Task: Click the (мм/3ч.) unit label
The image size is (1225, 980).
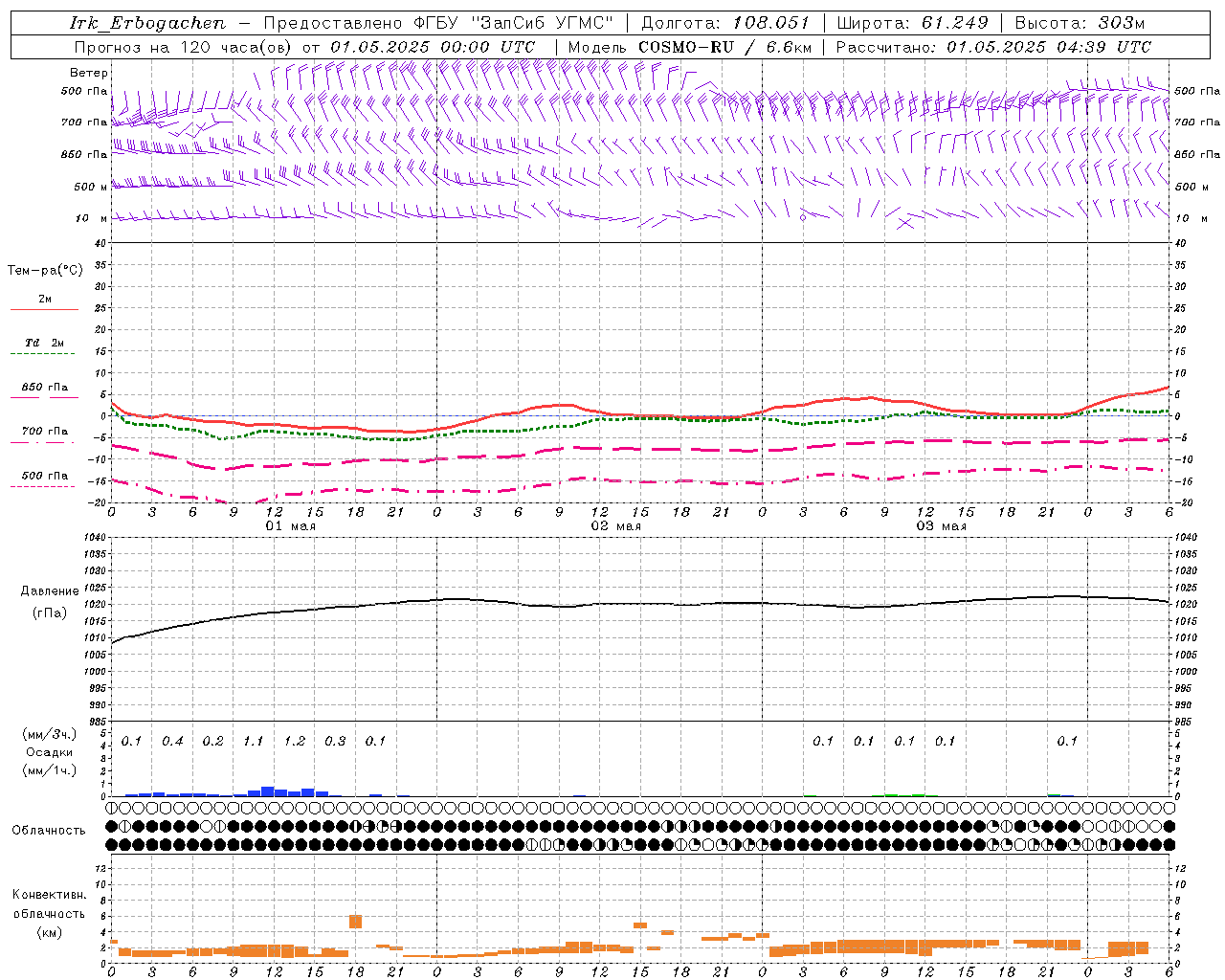Action: coord(49,734)
